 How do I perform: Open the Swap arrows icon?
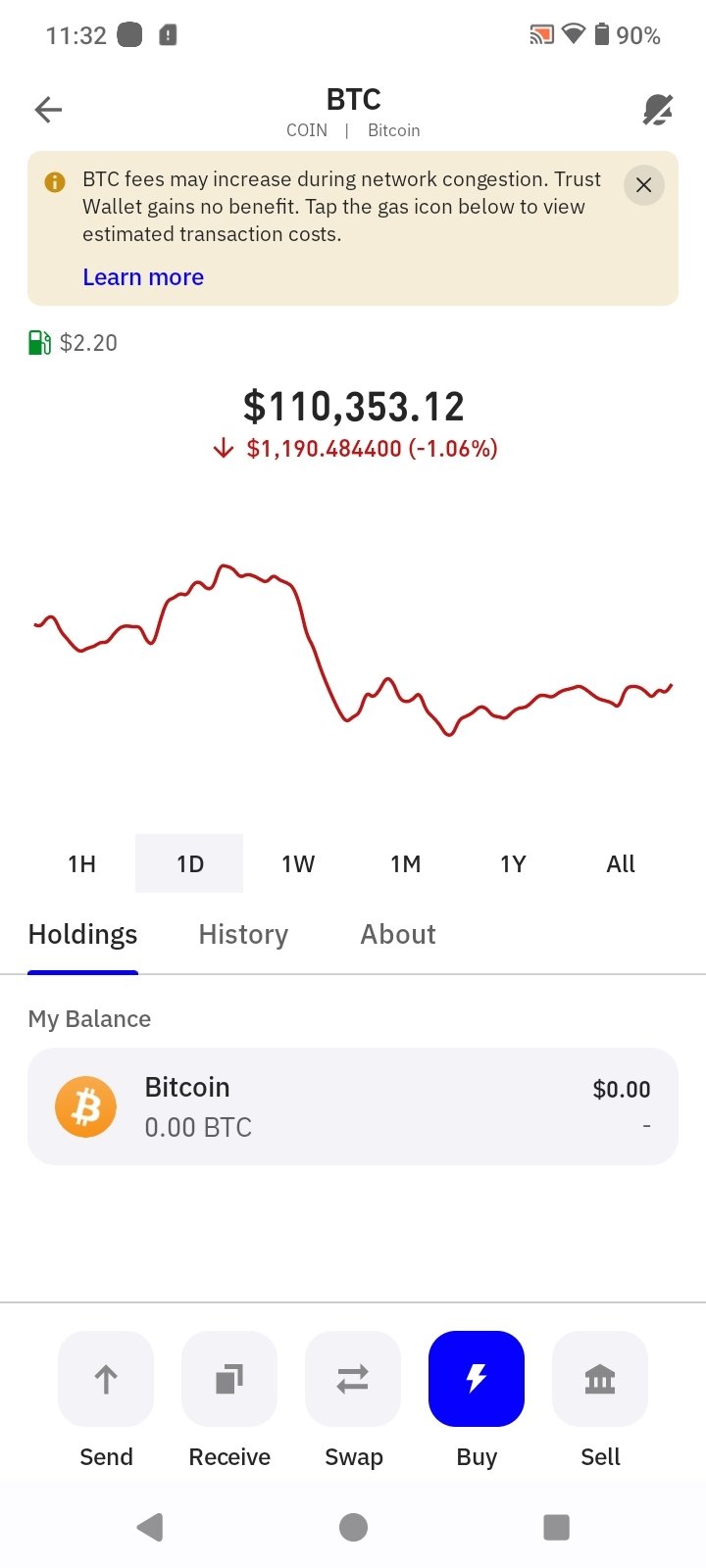point(353,1379)
